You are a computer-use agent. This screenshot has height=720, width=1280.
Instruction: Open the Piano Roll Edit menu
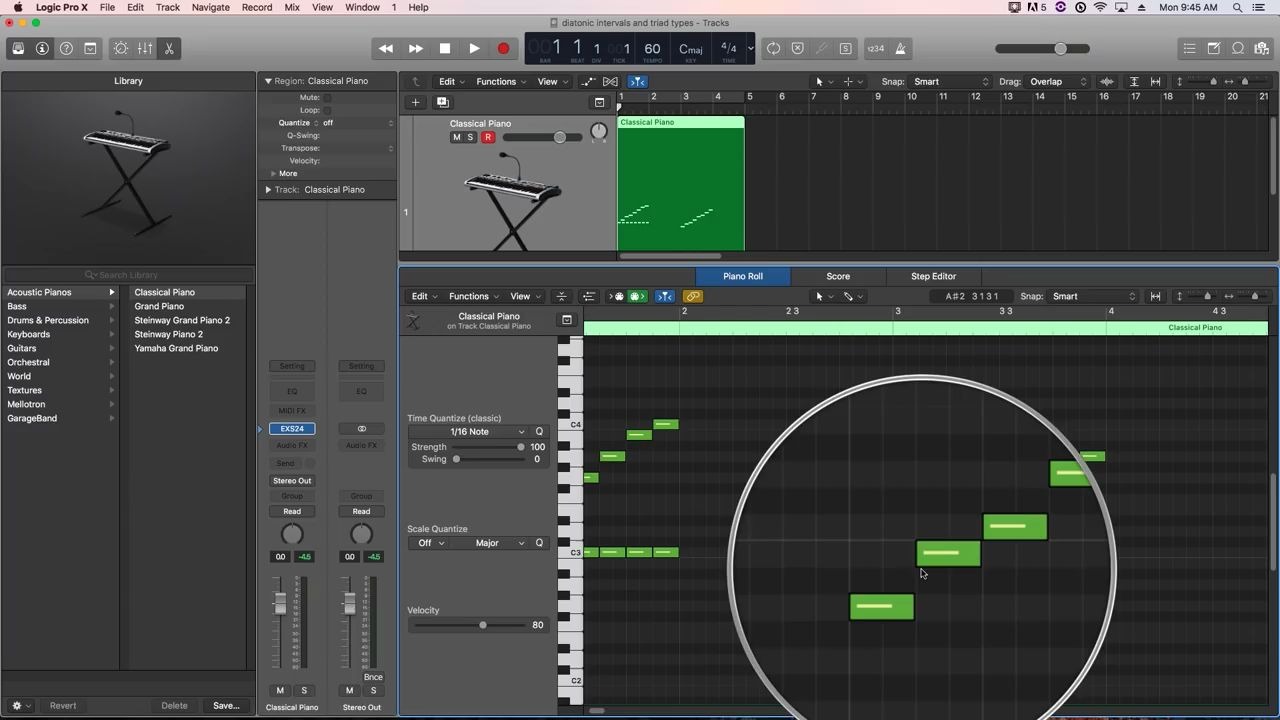click(423, 296)
